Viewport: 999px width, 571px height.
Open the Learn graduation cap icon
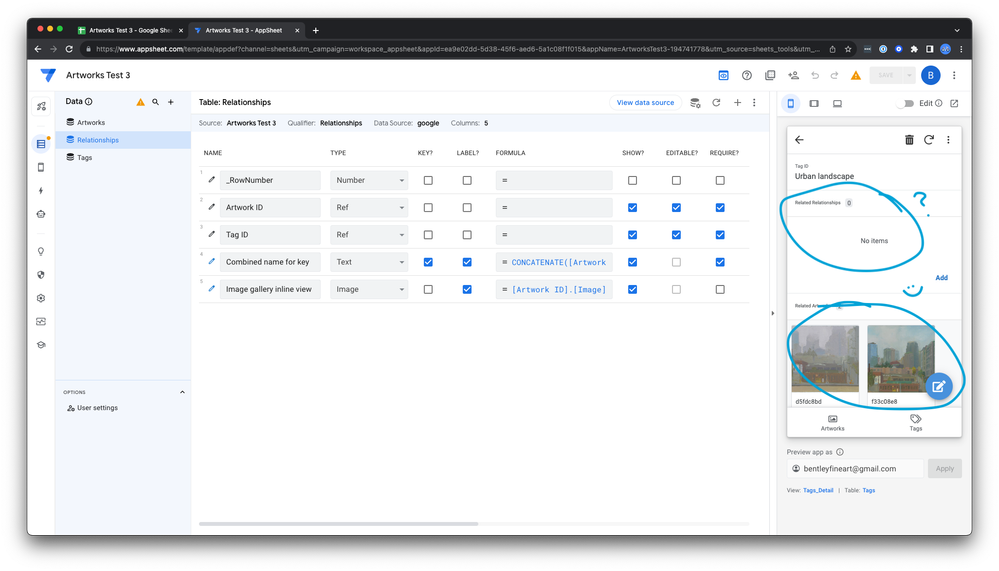[41, 345]
